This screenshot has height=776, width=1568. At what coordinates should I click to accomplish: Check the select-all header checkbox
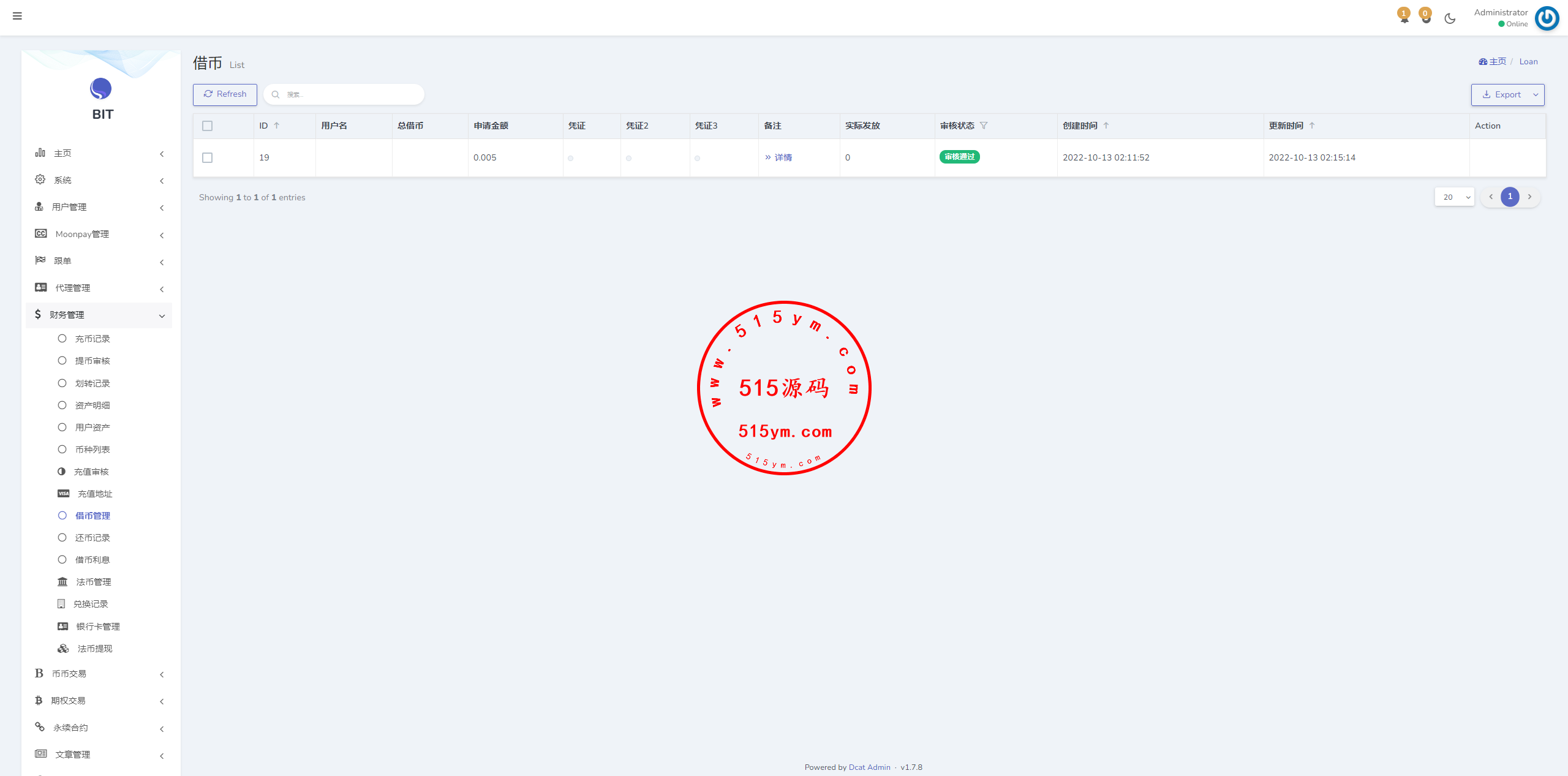(x=208, y=126)
